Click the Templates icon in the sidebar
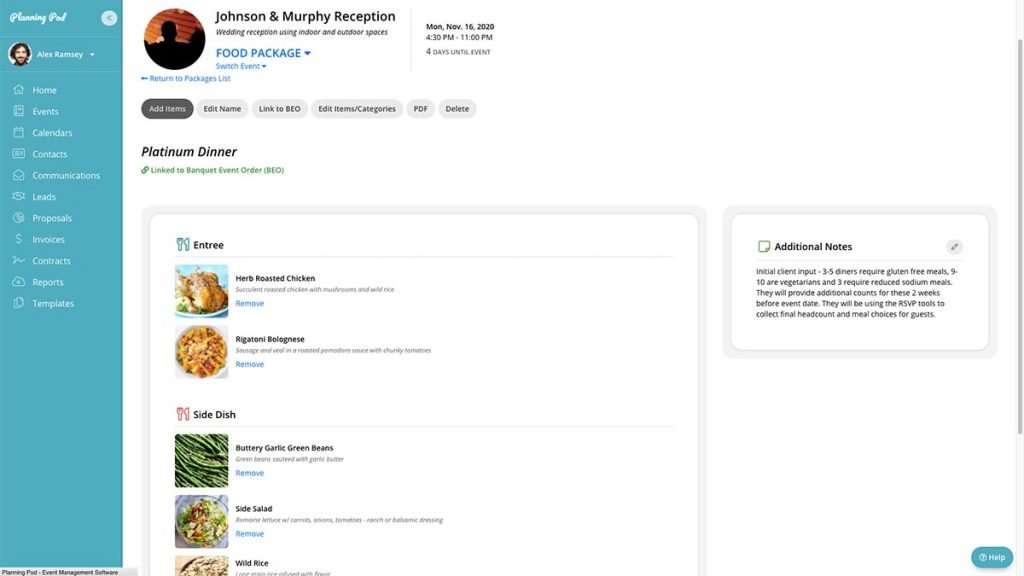This screenshot has height=576, width=1024. 18,303
